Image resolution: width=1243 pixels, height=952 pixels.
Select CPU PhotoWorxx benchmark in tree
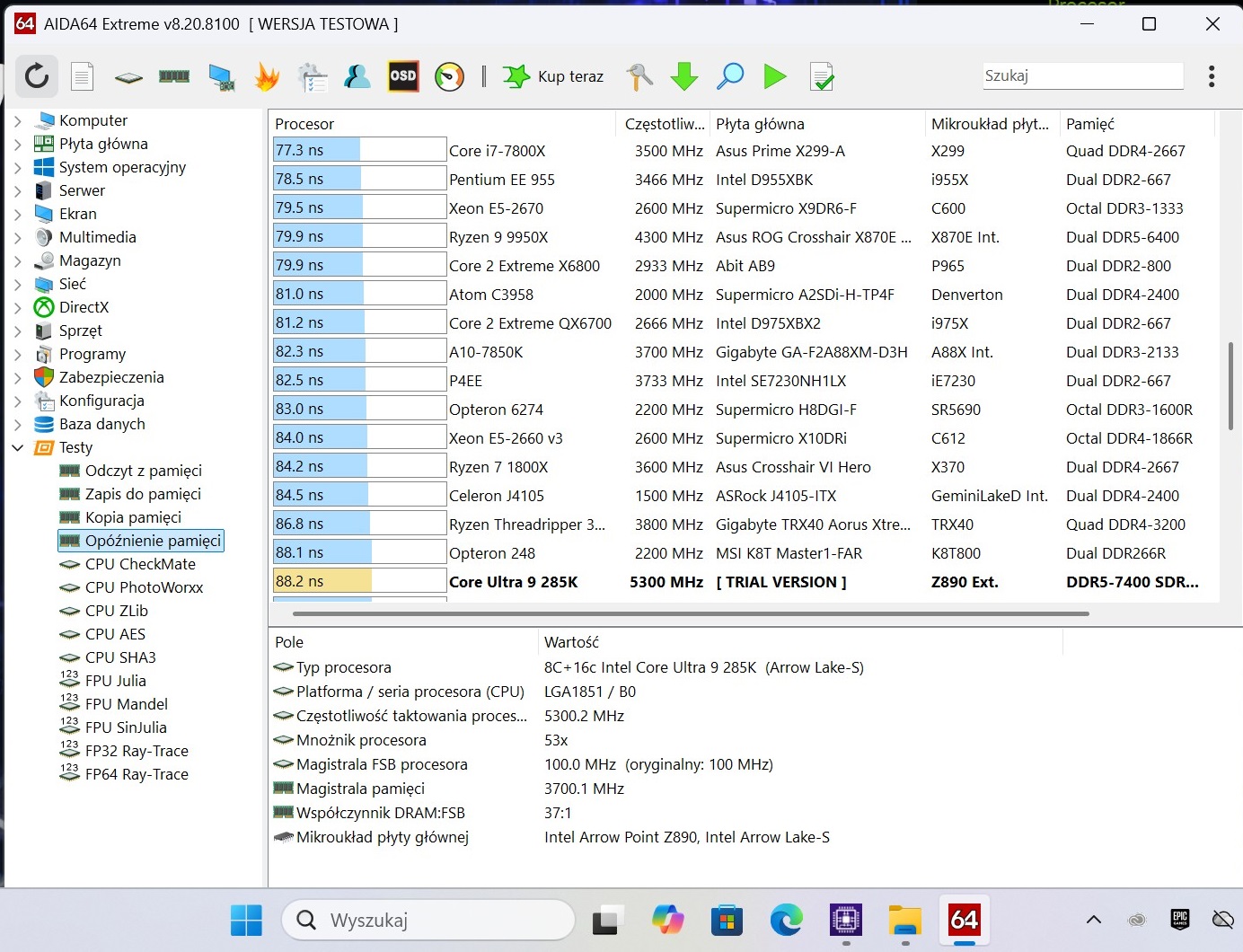144,587
